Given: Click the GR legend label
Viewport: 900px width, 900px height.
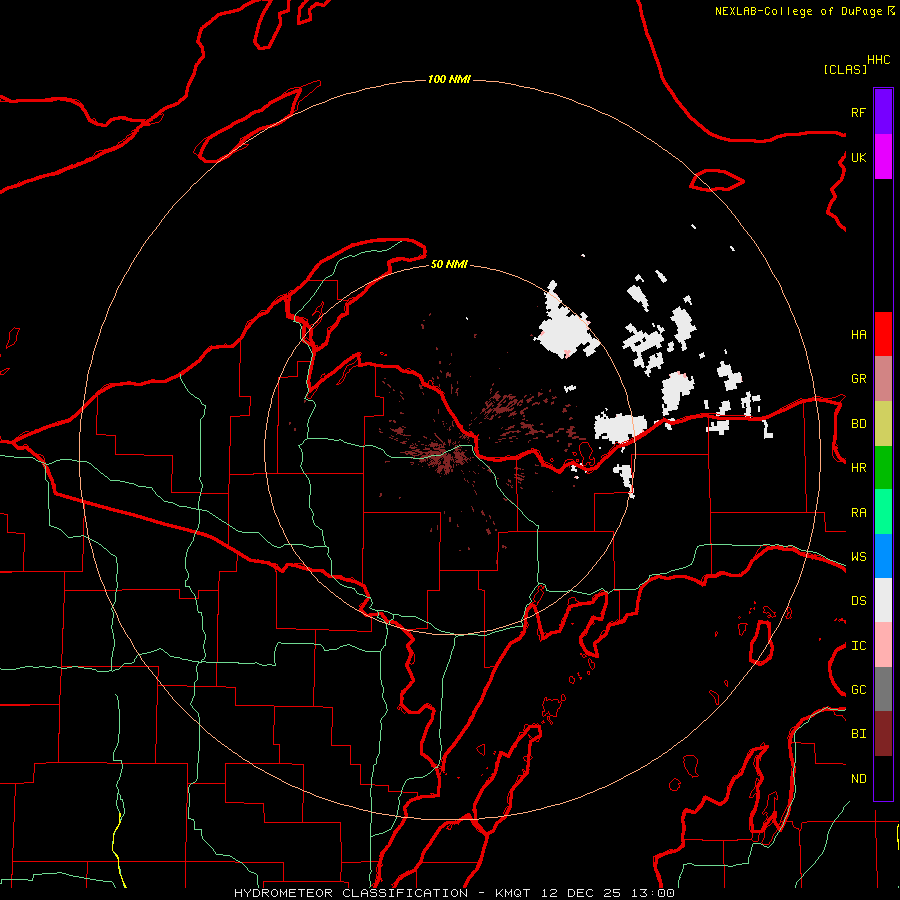Looking at the screenshot, I should tap(858, 379).
